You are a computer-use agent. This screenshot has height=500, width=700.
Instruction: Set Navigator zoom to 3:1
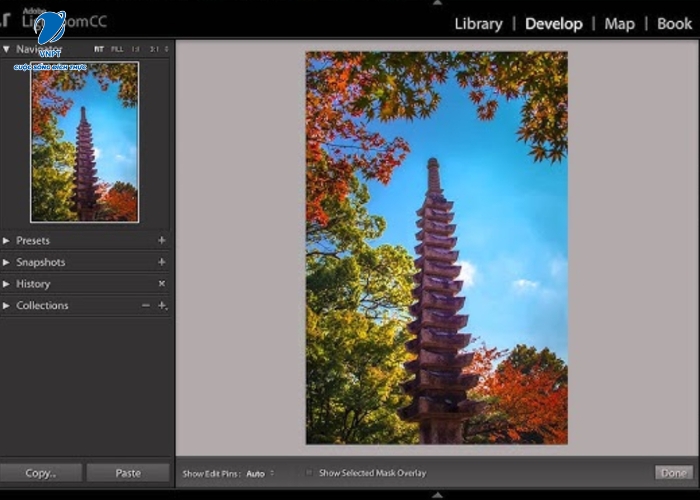pos(154,49)
